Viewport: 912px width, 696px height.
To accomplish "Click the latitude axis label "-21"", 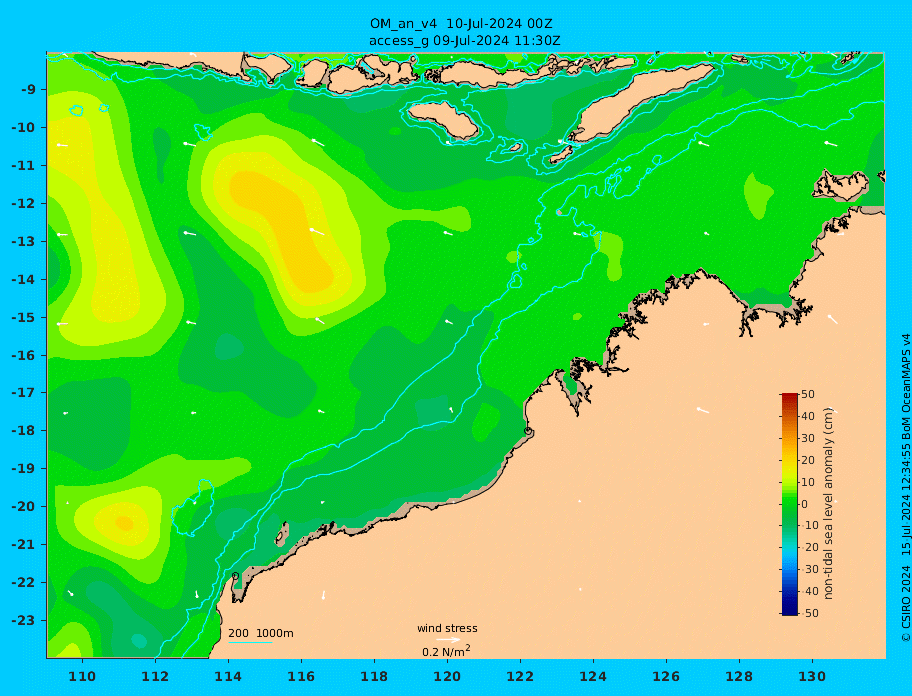I will tap(24, 545).
